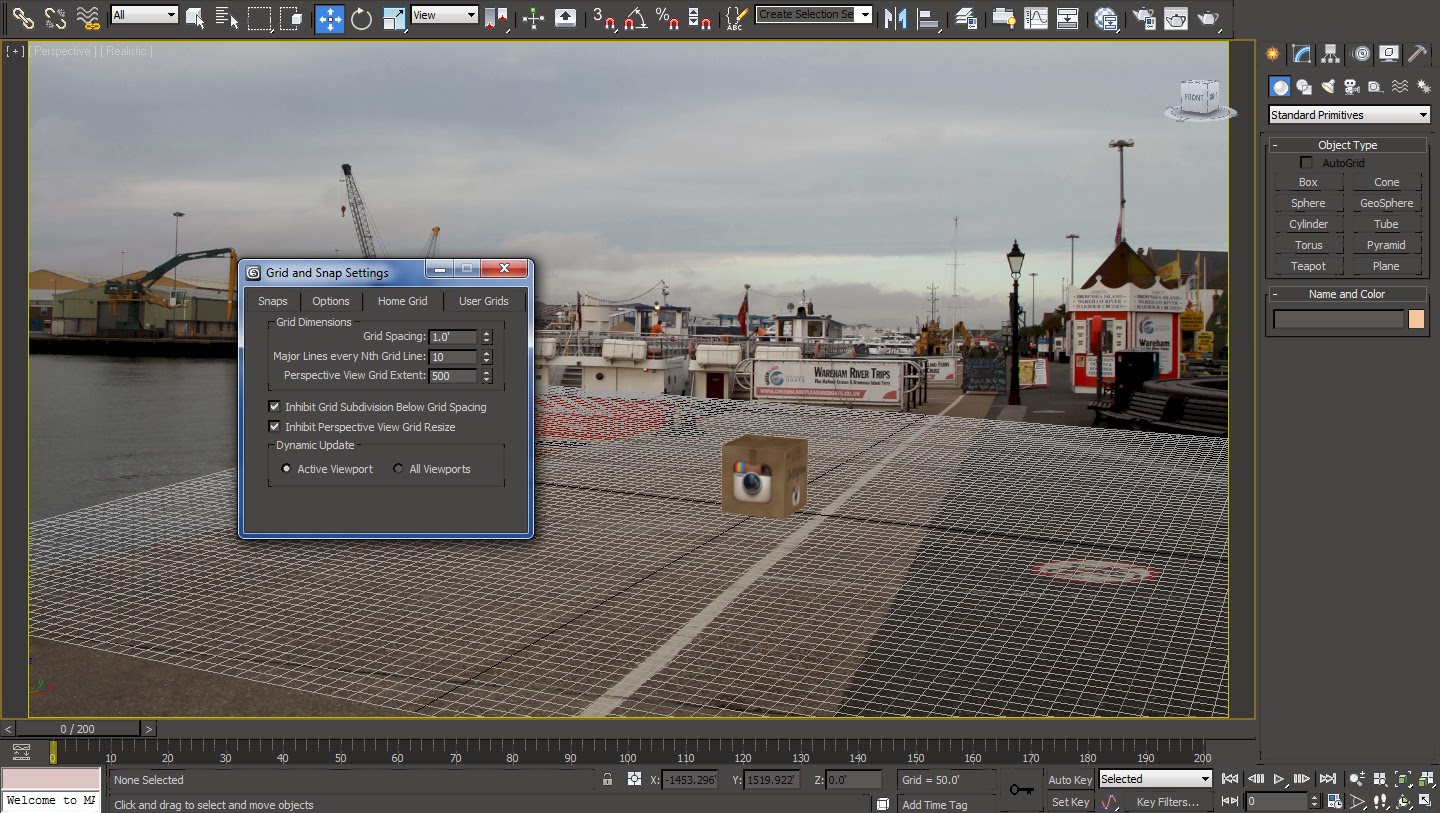1440x813 pixels.
Task: Open the View reference coordinate dropdown
Action: [445, 15]
